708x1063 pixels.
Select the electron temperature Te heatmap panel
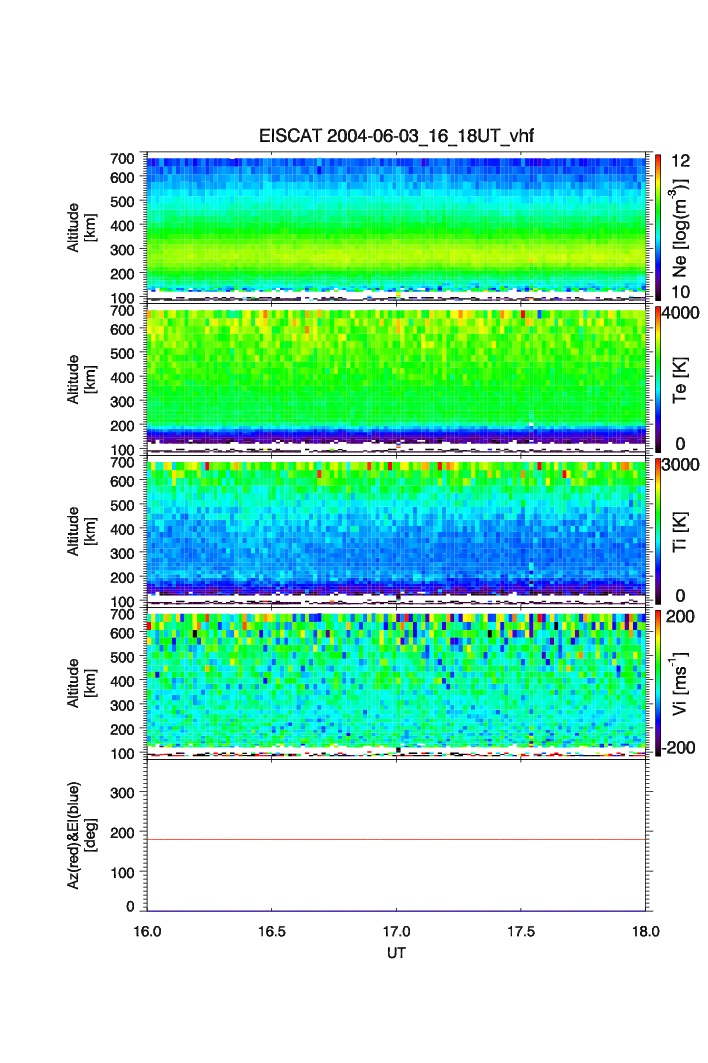397,378
